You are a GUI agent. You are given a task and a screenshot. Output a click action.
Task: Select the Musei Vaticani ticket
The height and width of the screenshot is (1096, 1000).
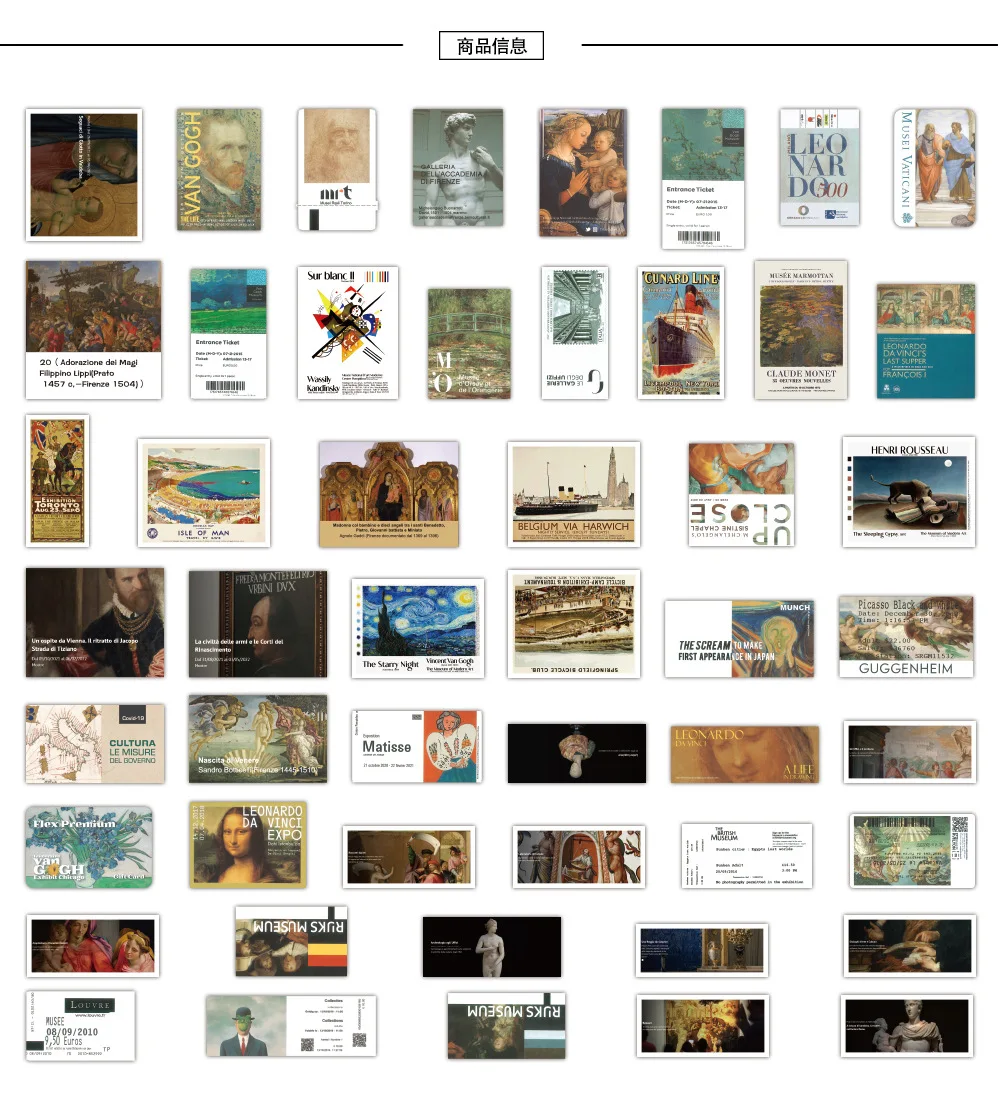(935, 168)
